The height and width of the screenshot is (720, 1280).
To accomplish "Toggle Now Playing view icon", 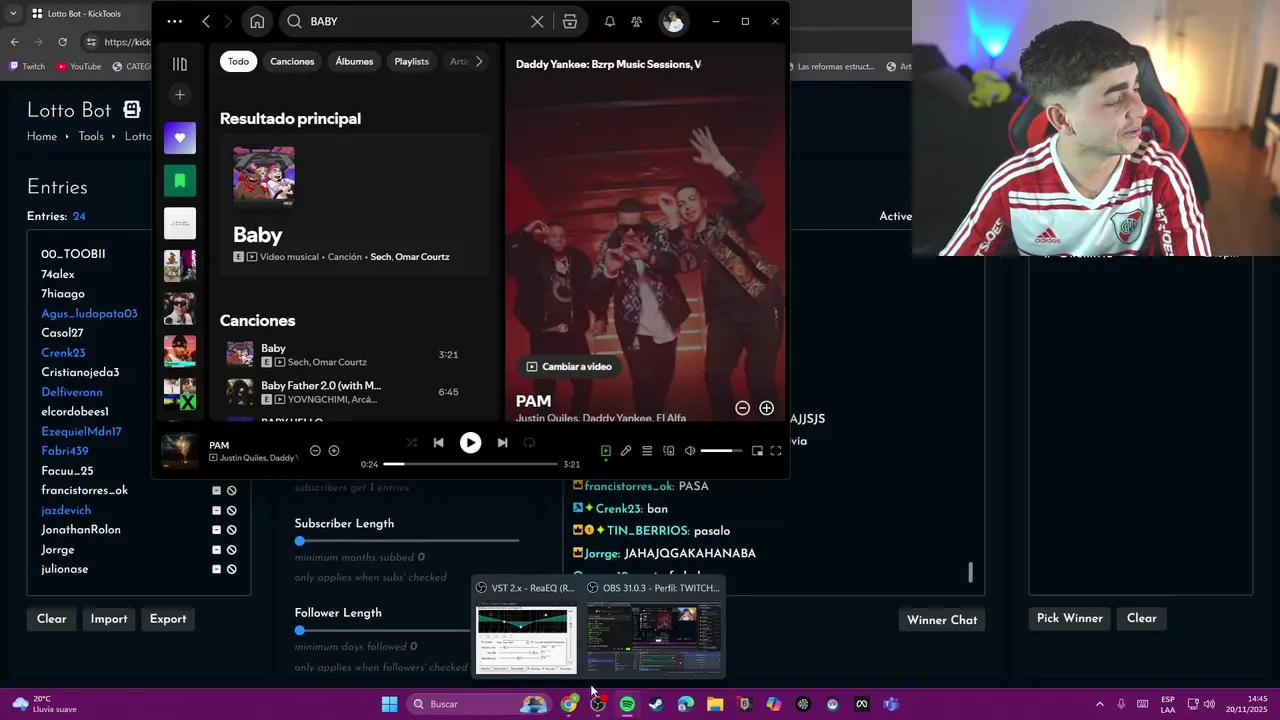I will [605, 451].
